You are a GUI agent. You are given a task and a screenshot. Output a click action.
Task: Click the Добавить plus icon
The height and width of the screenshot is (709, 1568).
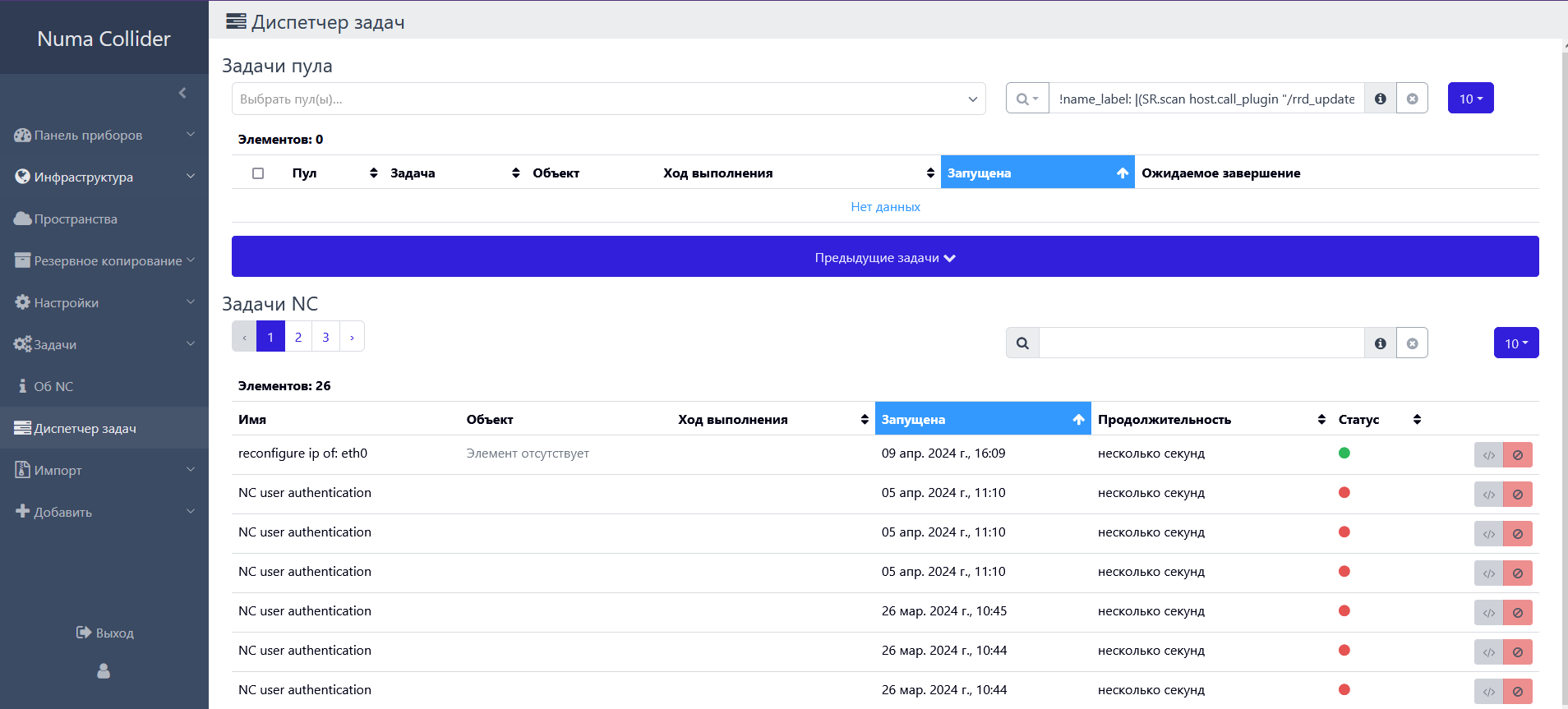[22, 511]
